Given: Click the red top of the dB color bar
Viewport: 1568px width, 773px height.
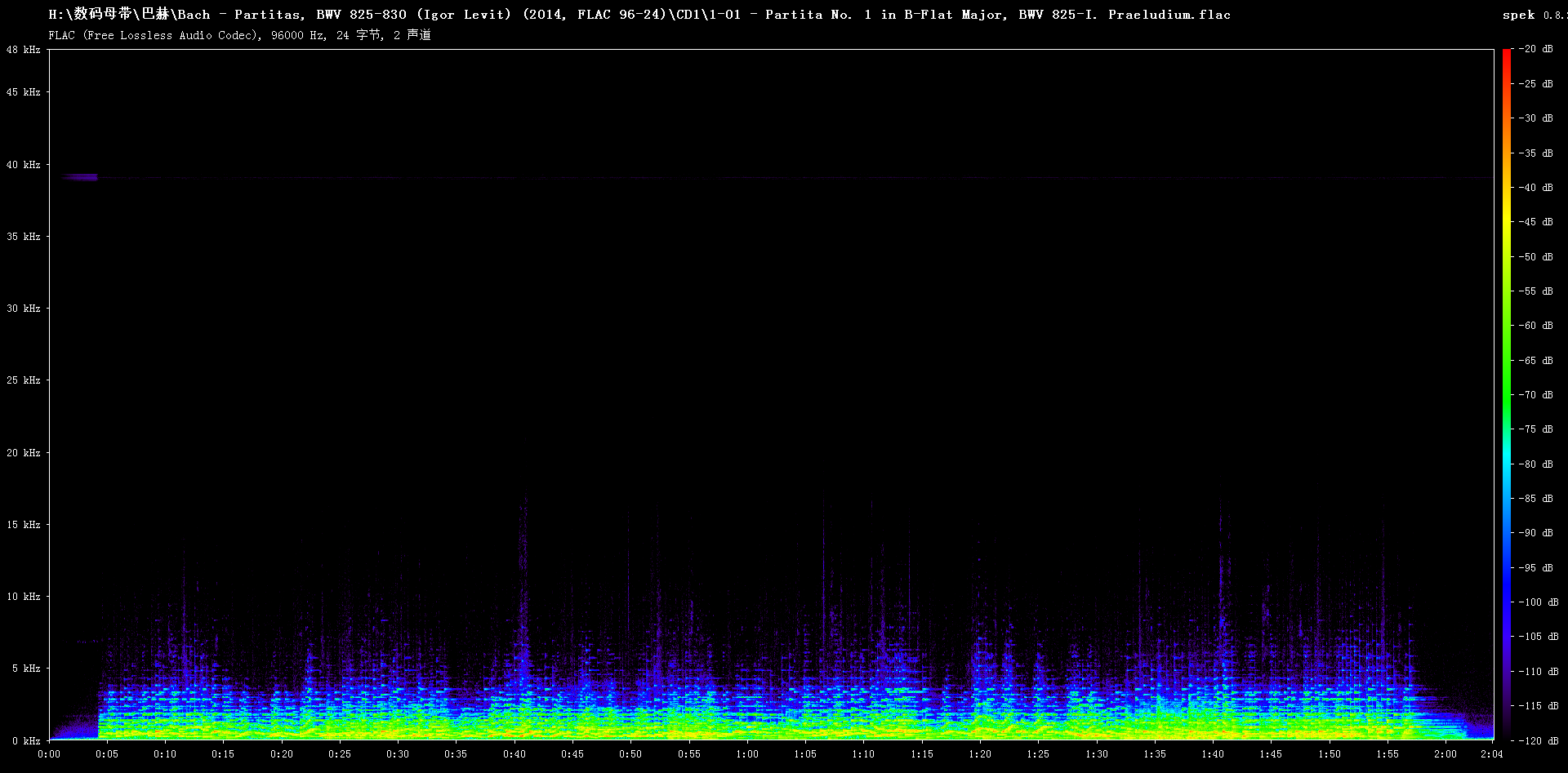Looking at the screenshot, I should (1506, 57).
